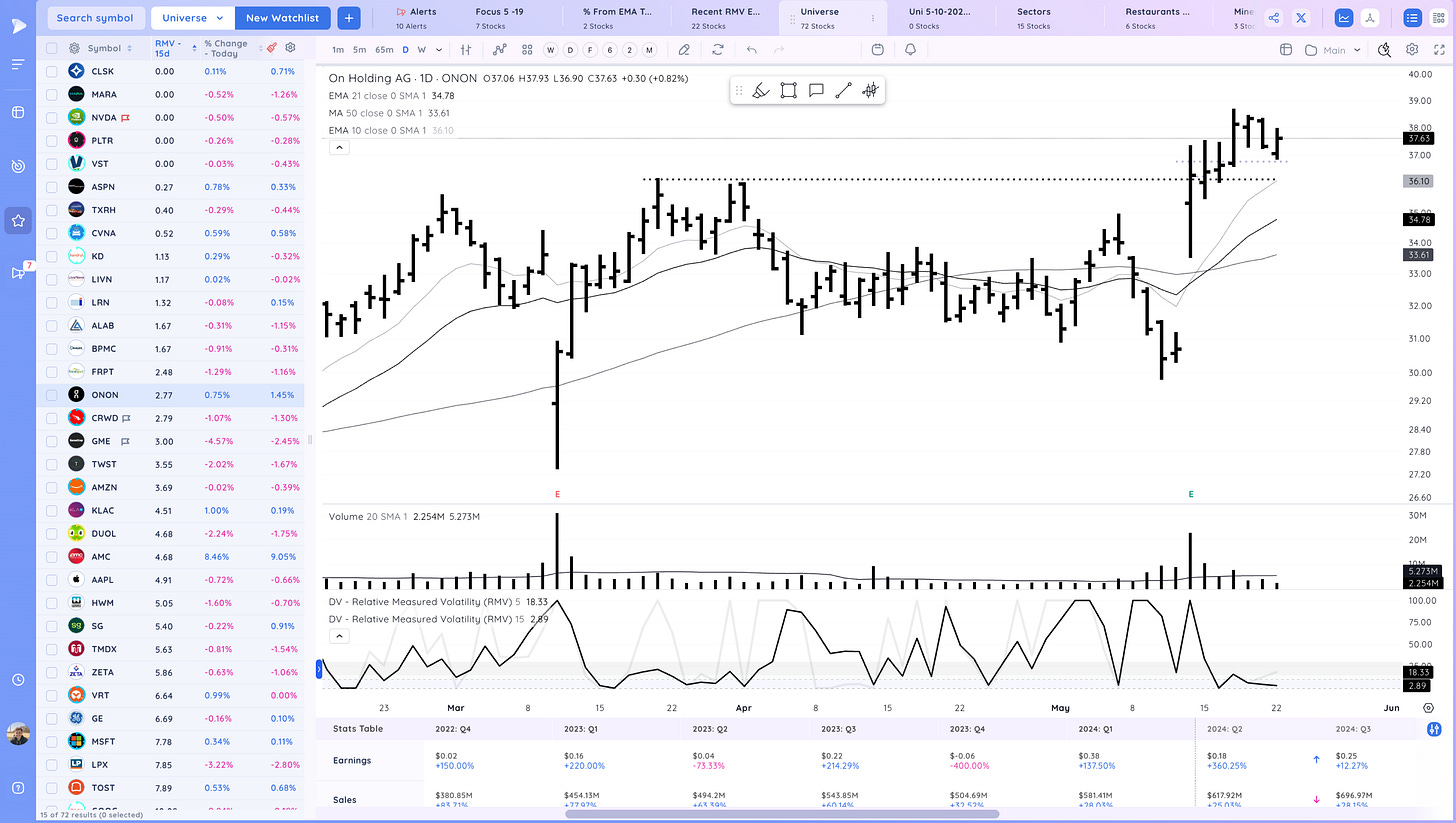The height and width of the screenshot is (823, 1456).
Task: Open Focus 5 -19 watchlist tab
Action: pos(497,17)
